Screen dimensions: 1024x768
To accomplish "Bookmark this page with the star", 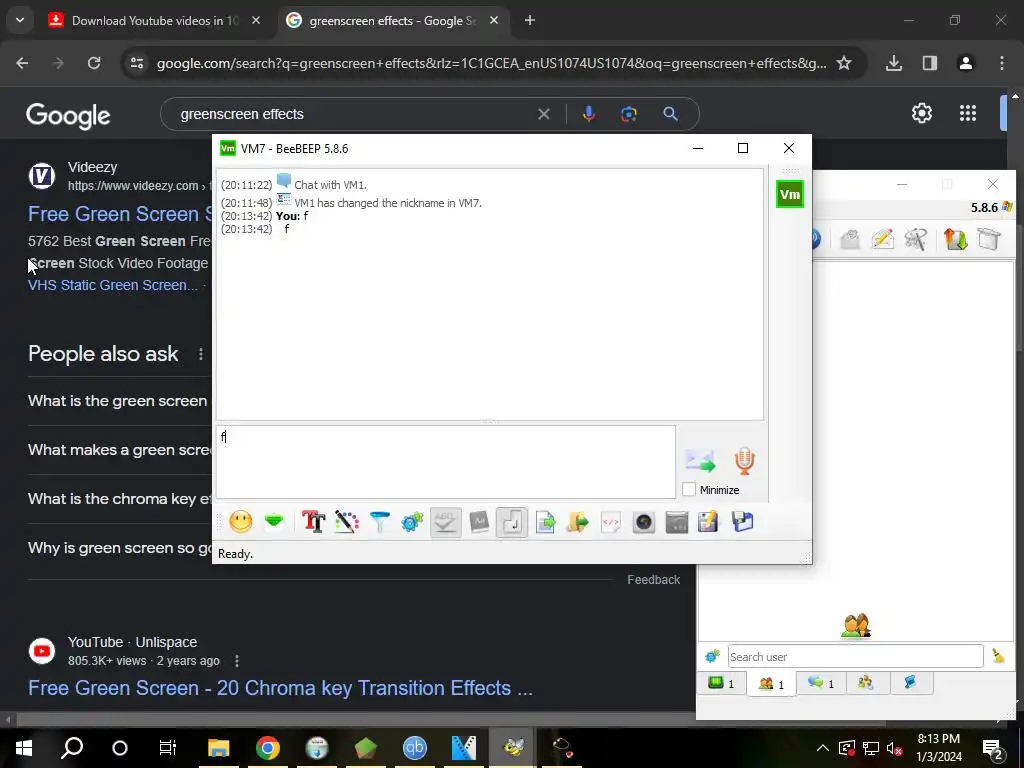I will [844, 63].
